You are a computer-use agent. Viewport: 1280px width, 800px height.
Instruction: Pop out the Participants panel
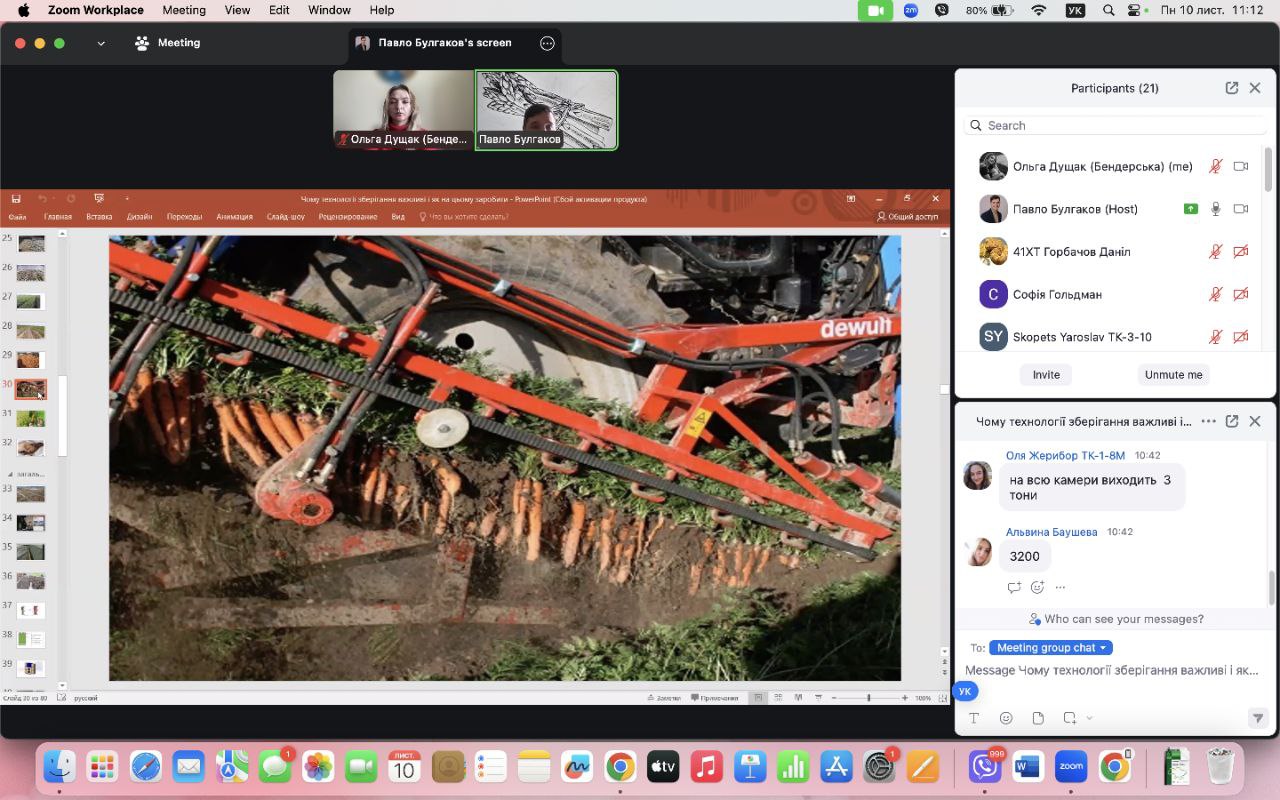[1232, 88]
